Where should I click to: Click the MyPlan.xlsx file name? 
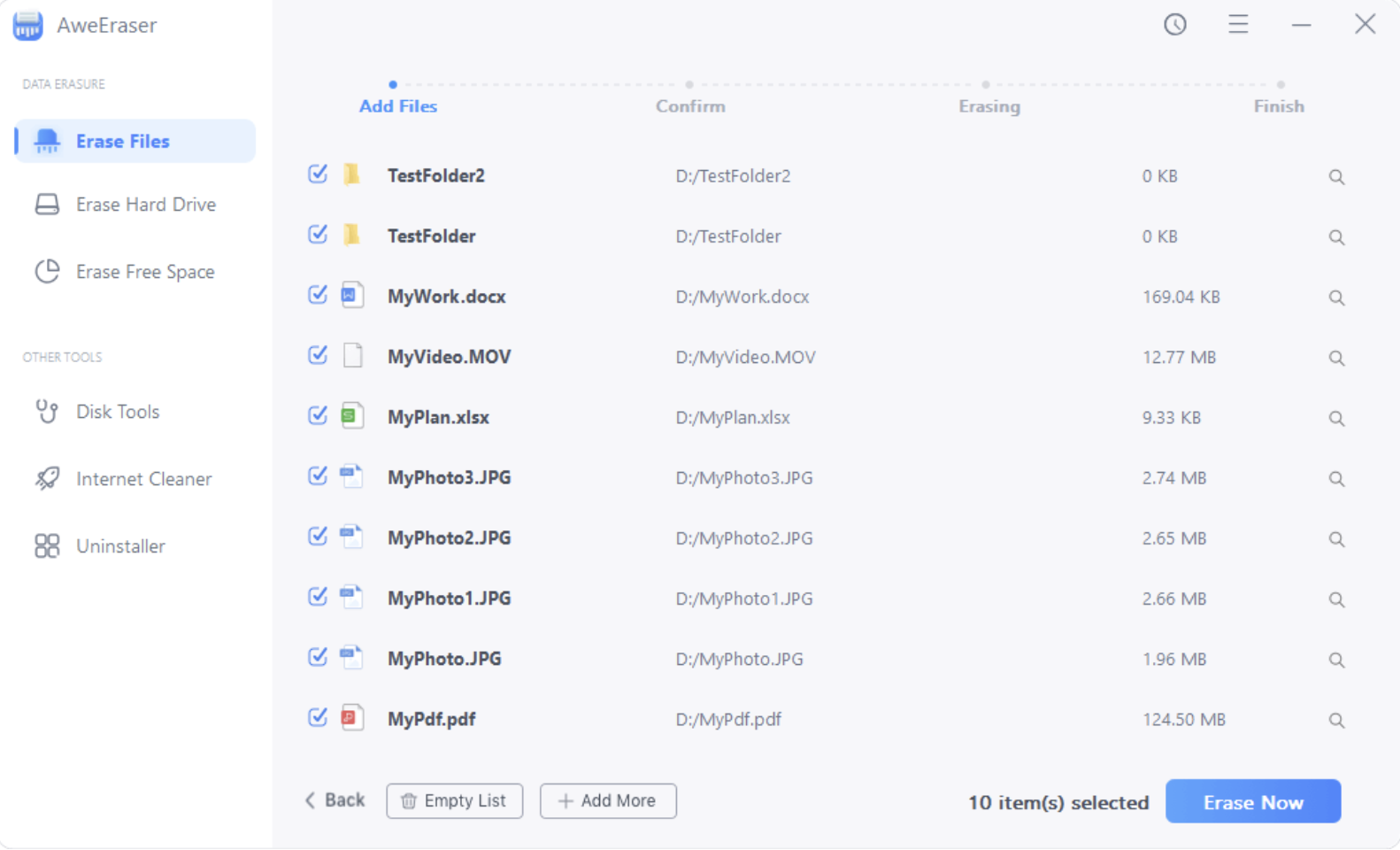438,417
